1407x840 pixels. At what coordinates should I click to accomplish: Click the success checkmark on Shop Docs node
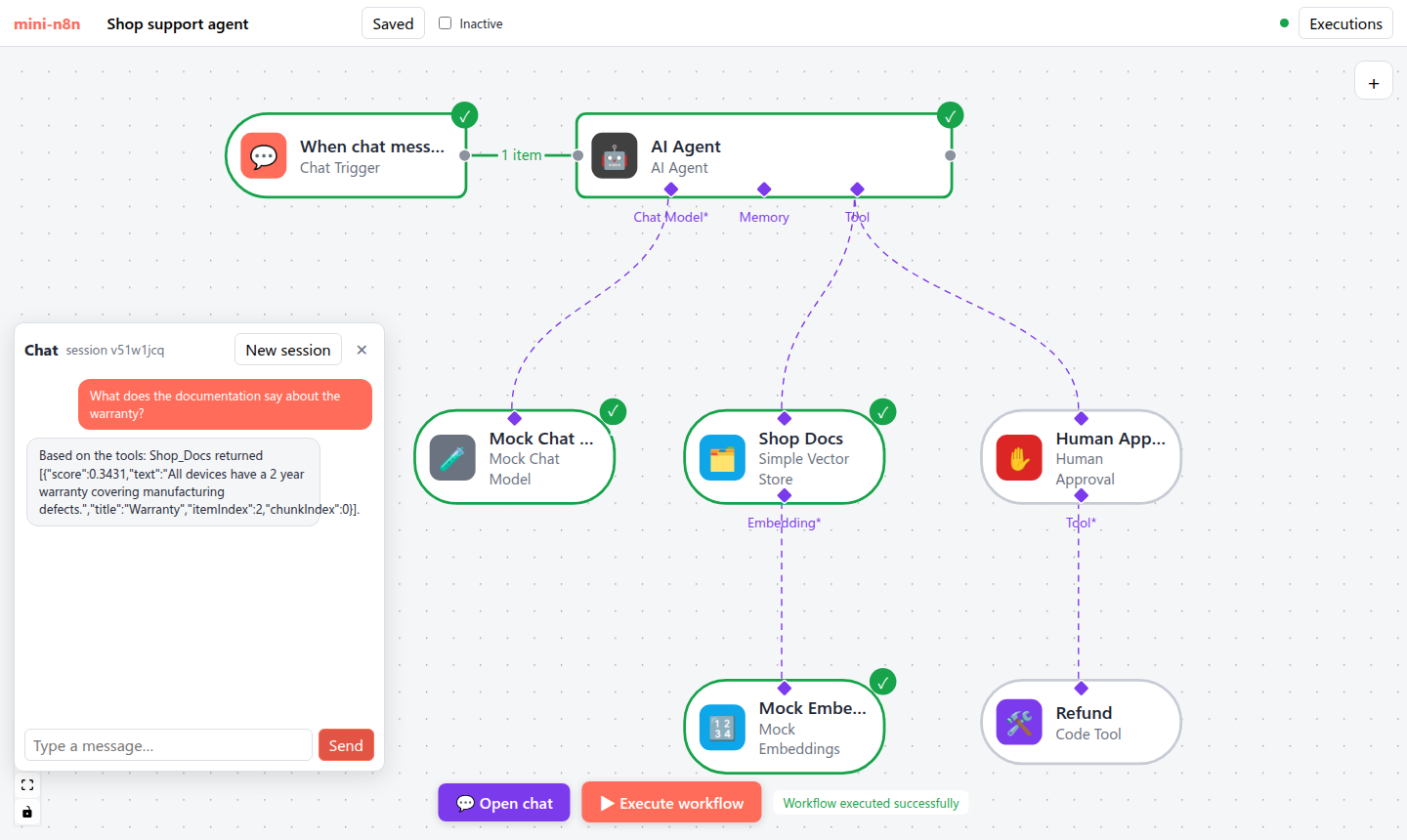point(882,411)
